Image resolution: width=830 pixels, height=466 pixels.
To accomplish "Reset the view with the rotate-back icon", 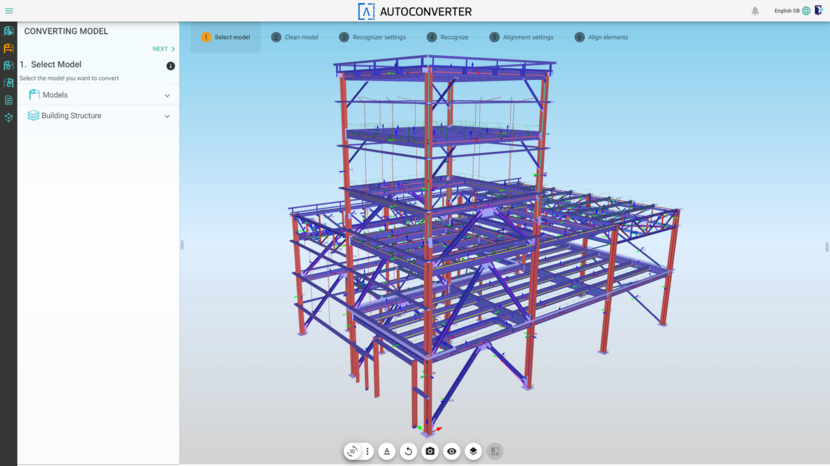I will click(x=408, y=452).
